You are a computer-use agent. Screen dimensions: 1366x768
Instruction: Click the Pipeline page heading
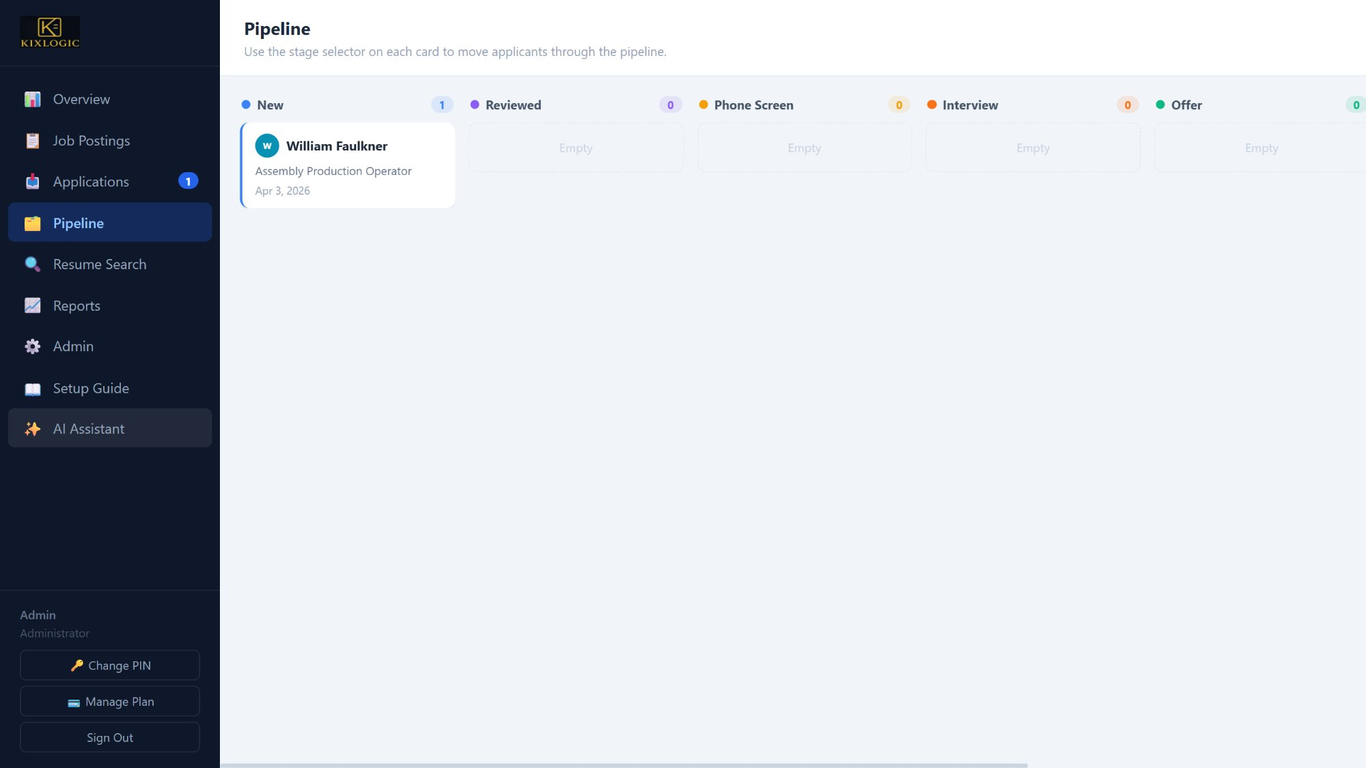click(277, 29)
